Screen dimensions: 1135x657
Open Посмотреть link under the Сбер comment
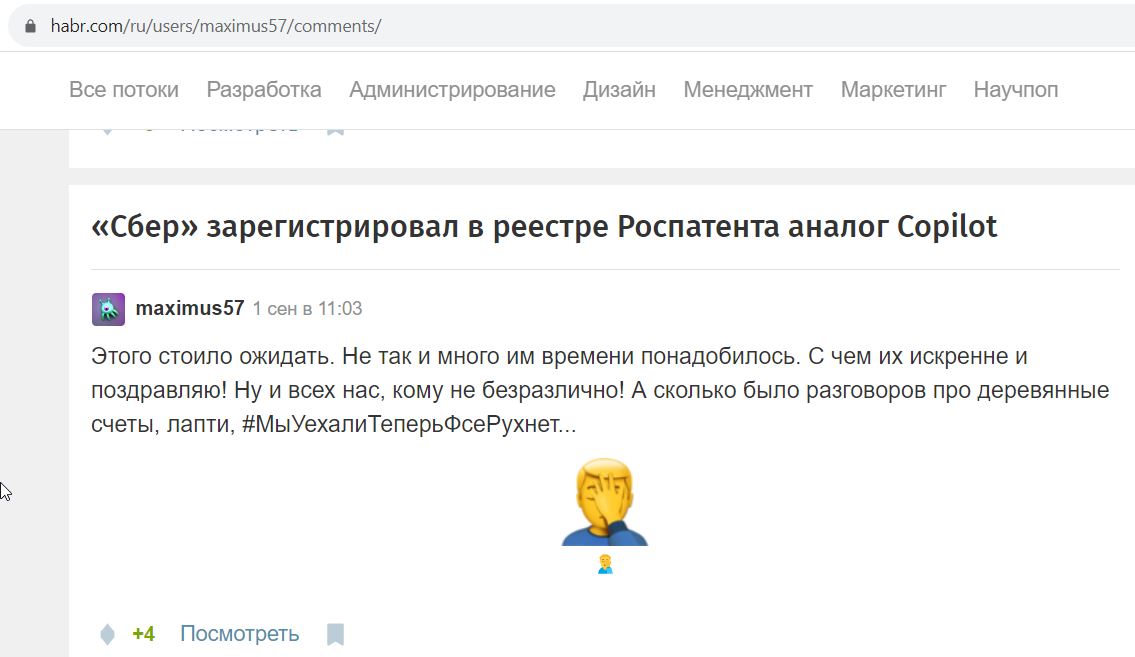[239, 634]
